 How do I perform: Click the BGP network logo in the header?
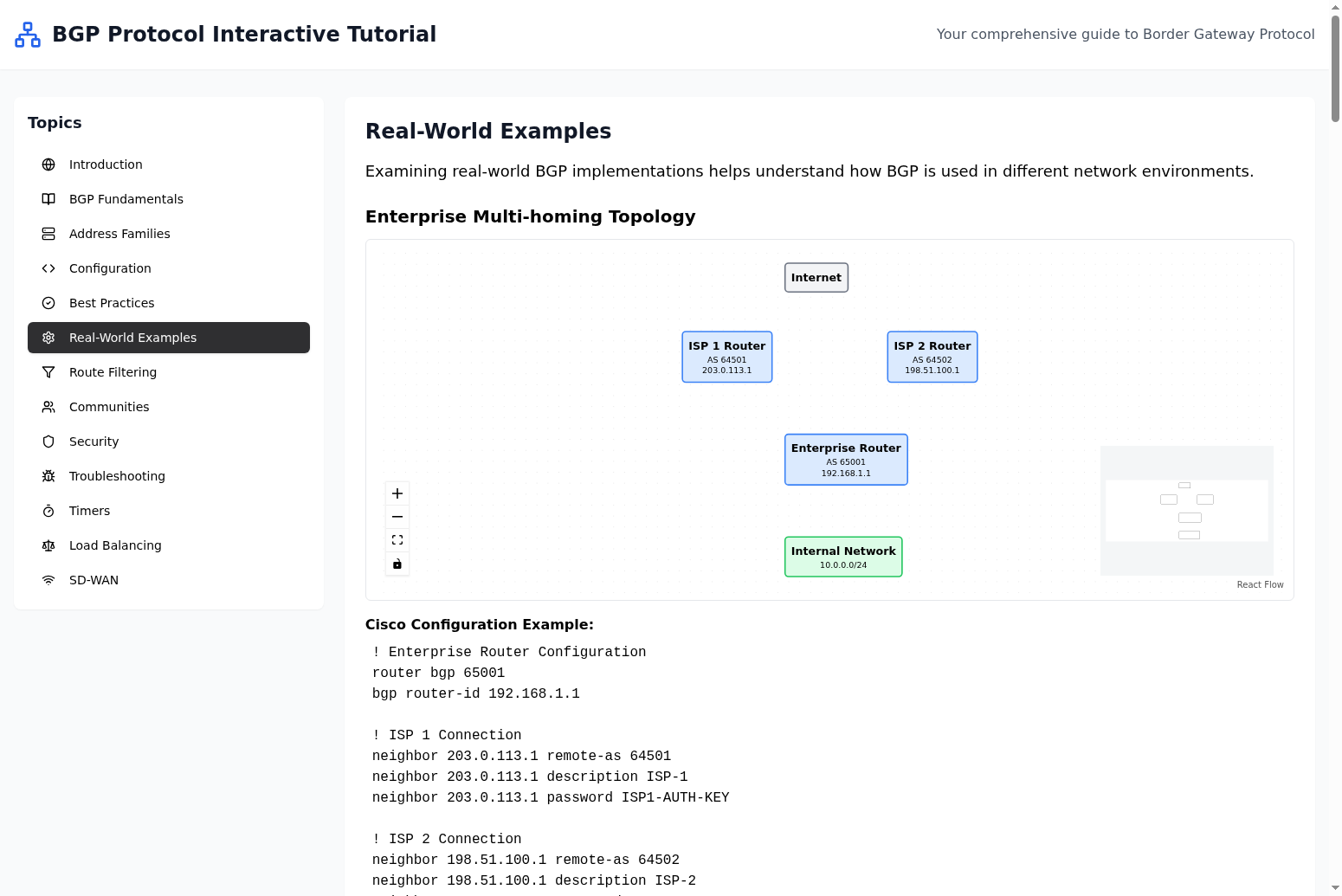pyautogui.click(x=27, y=35)
